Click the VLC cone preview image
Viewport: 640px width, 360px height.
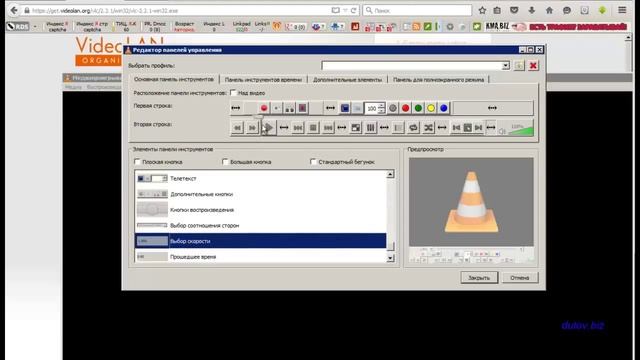coord(471,202)
